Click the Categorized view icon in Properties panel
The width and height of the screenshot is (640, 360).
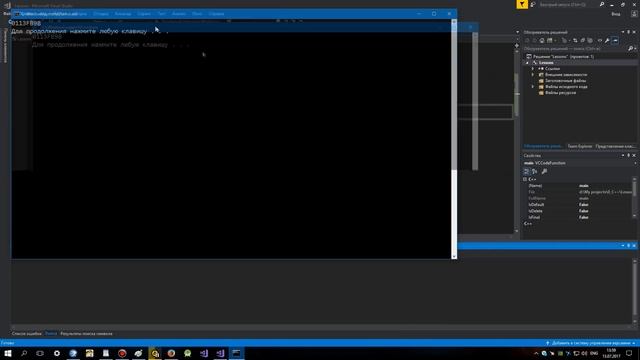tap(527, 171)
